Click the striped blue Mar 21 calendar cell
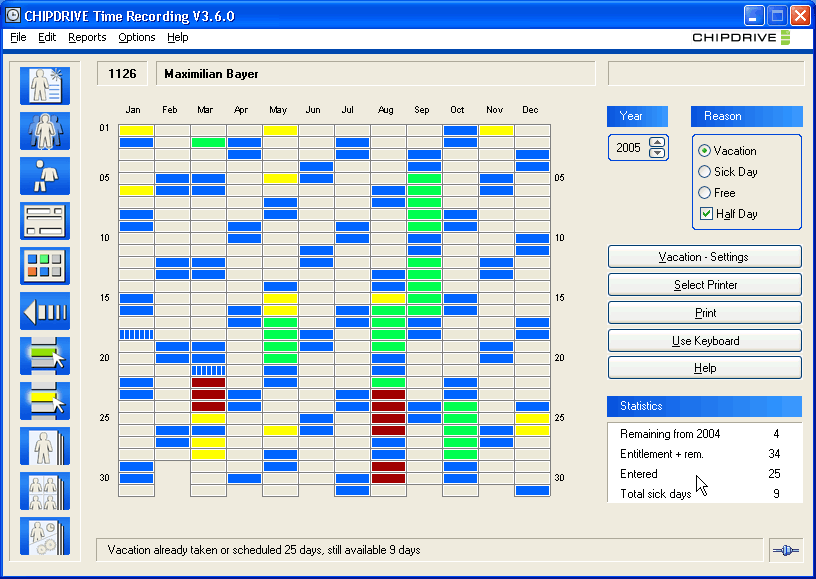The height and width of the screenshot is (579, 816). 208,370
